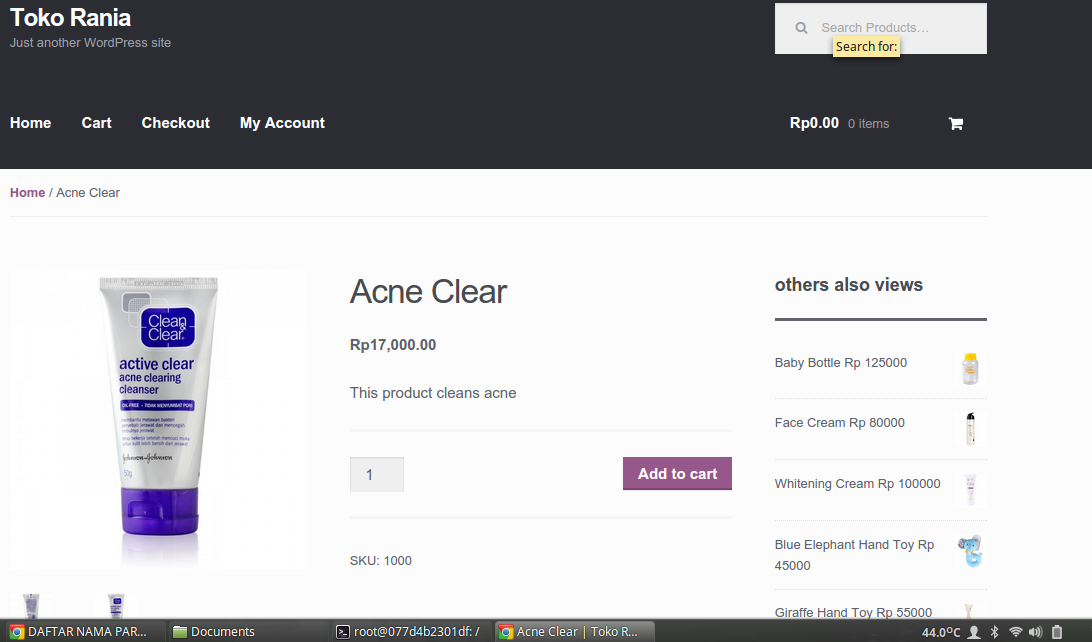Click the '0 items' cart count text
The width and height of the screenshot is (1092, 642).
click(x=868, y=124)
